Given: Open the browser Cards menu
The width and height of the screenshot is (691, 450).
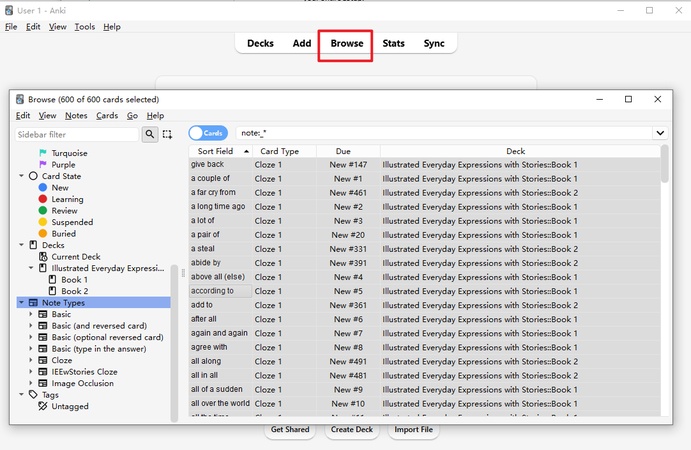Looking at the screenshot, I should click(x=107, y=115).
